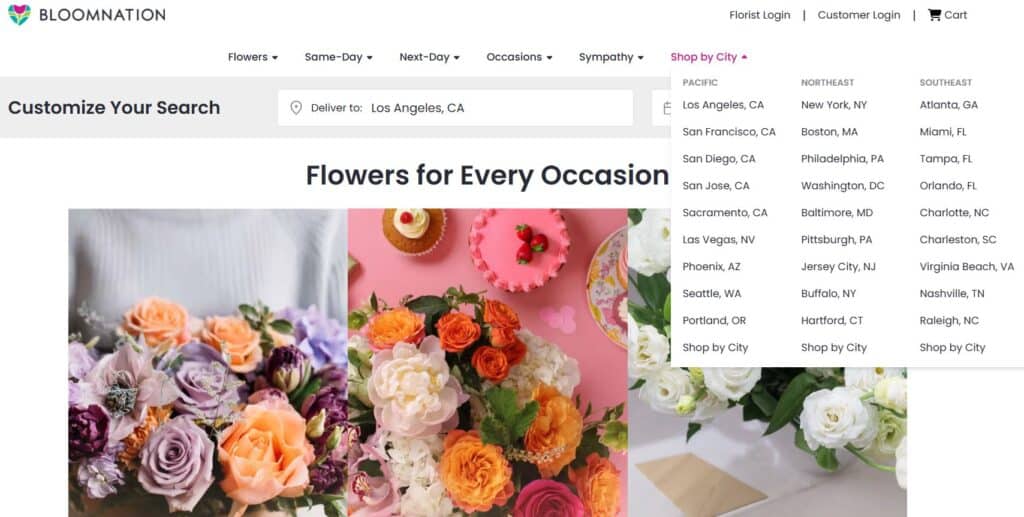The image size is (1024, 517).
Task: Click the Customize Your Search heading
Action: (x=114, y=108)
